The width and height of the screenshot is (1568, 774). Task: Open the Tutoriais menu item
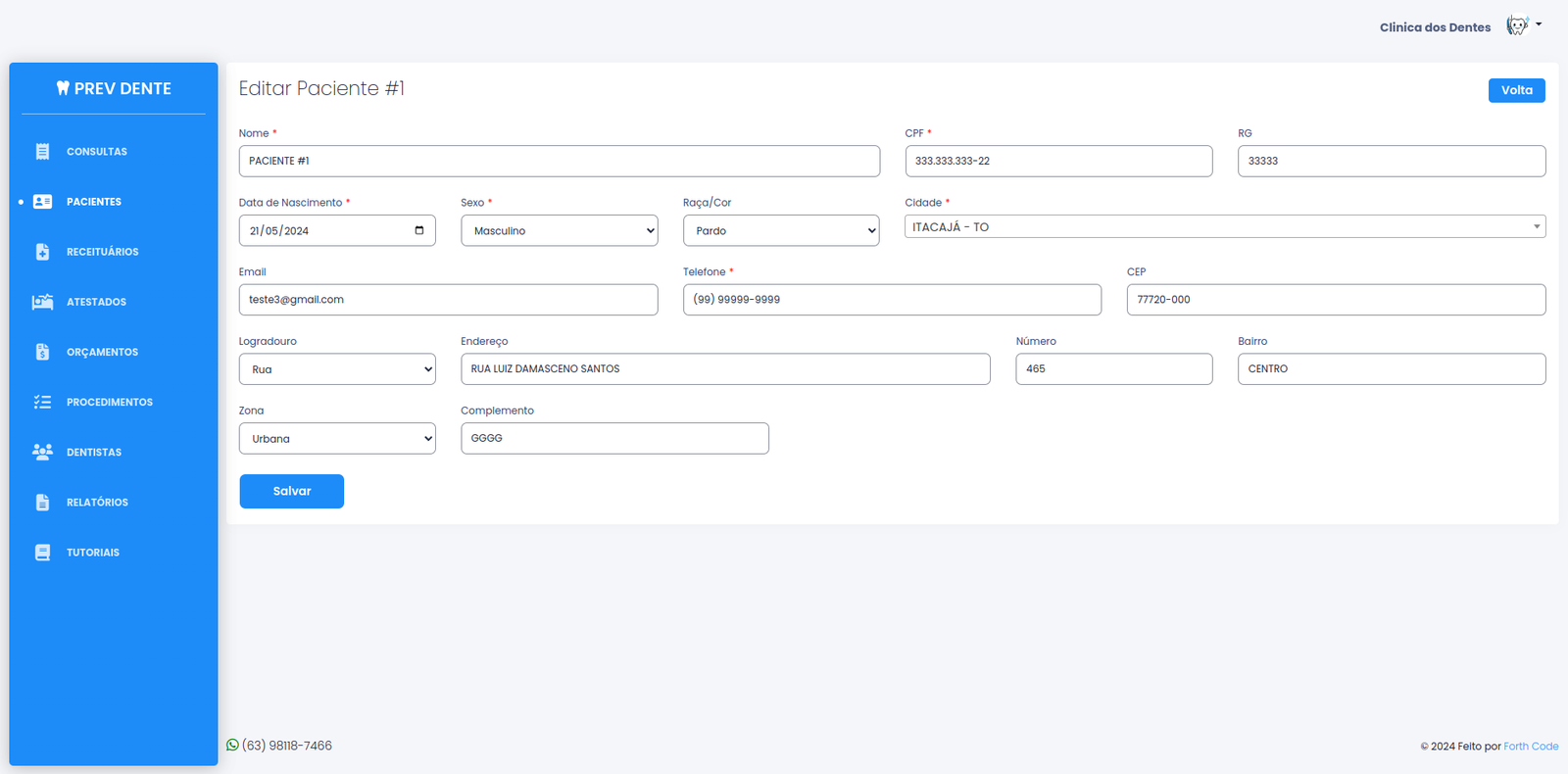tap(93, 553)
